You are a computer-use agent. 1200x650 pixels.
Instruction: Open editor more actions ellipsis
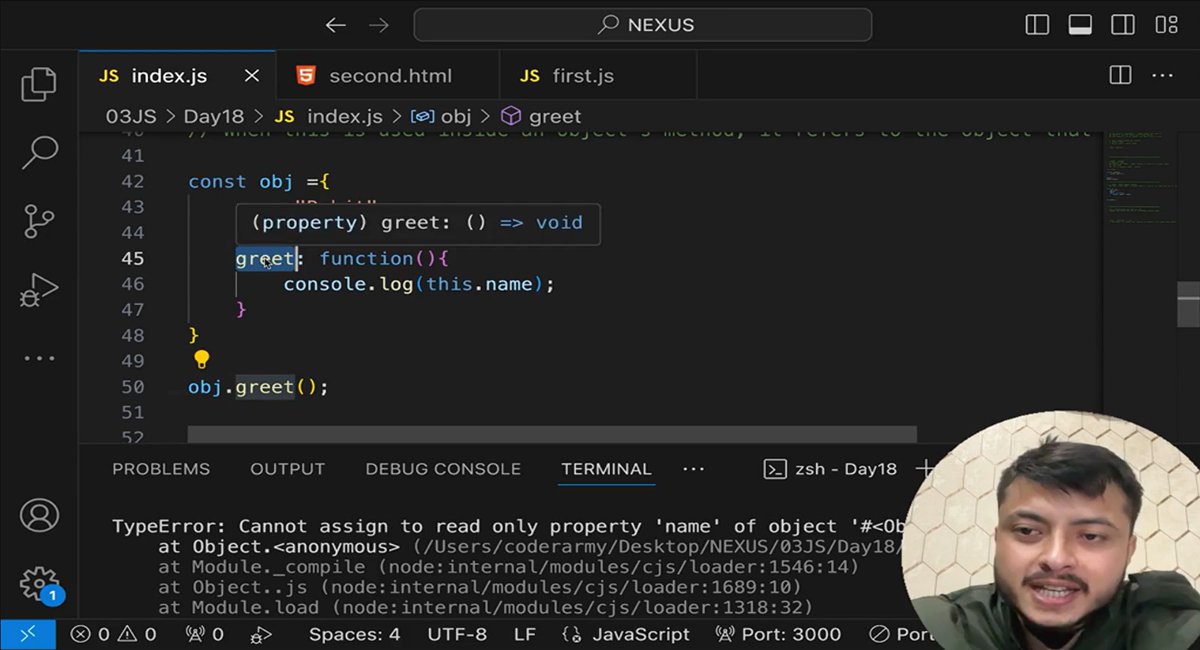pos(1162,76)
